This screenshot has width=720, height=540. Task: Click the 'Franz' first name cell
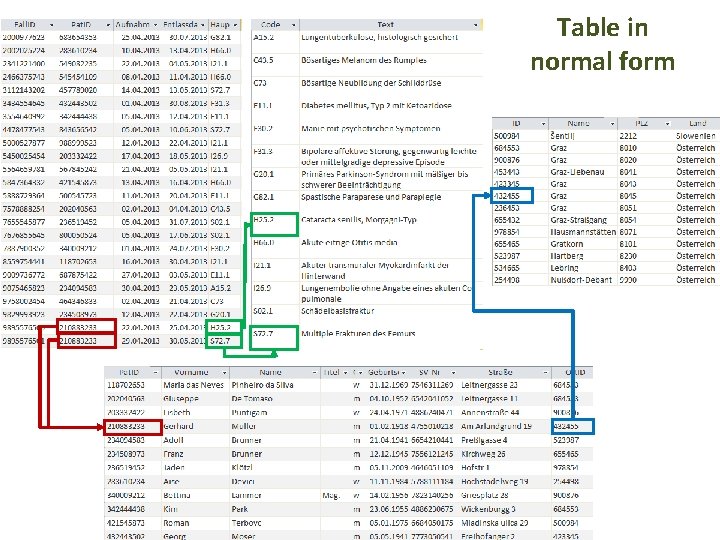[173, 454]
